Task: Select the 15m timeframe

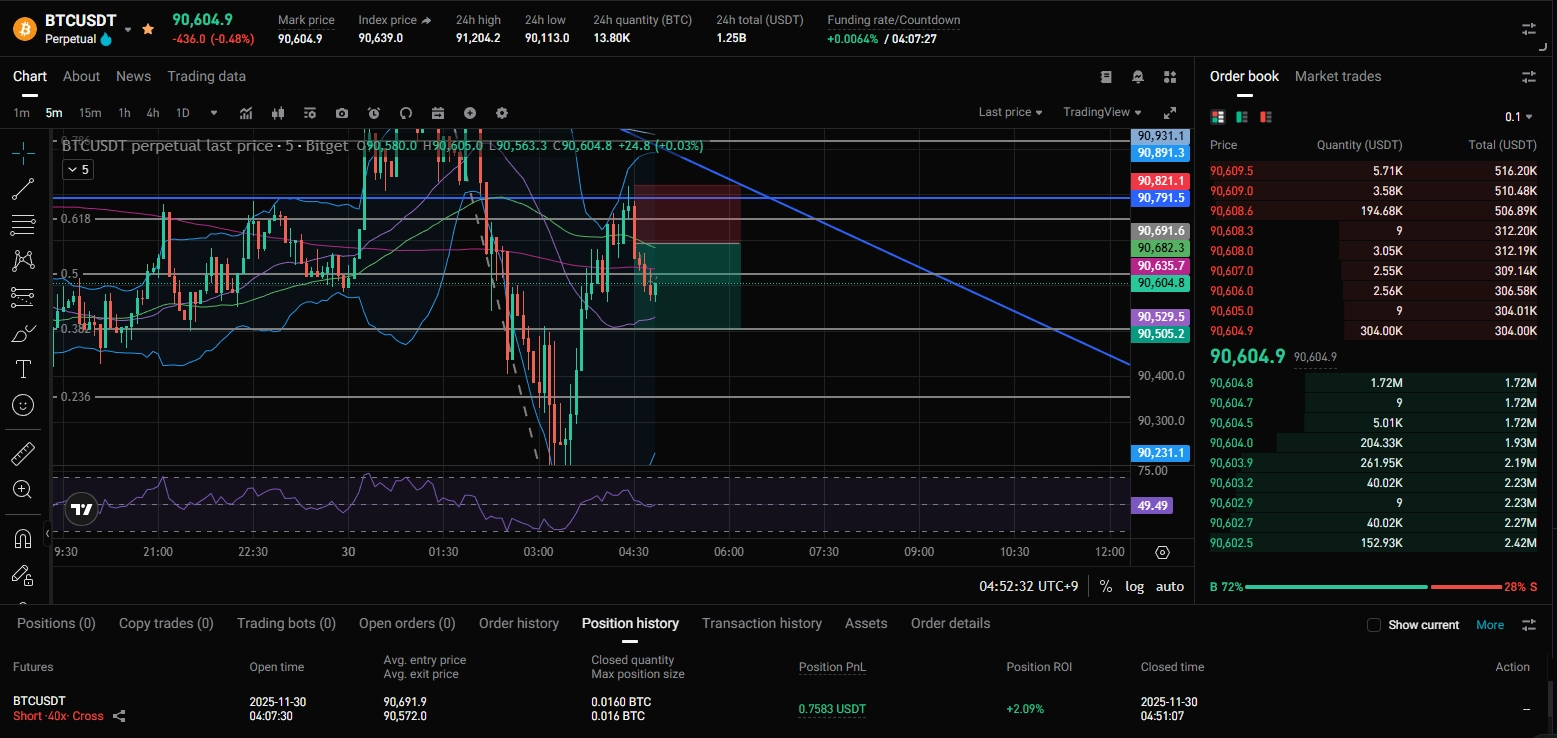Action: click(90, 113)
